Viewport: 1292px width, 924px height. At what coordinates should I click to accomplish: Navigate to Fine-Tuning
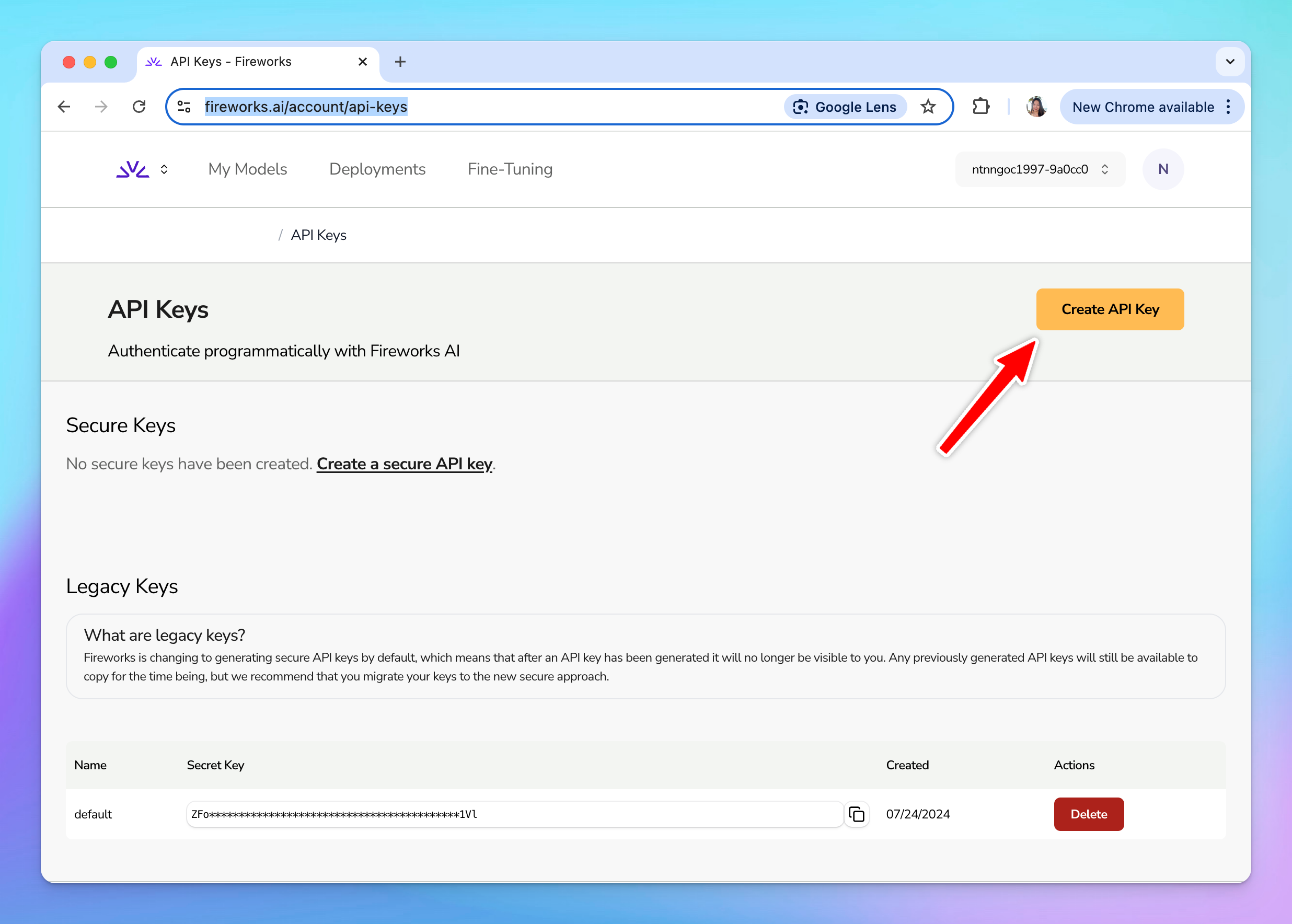(510, 169)
